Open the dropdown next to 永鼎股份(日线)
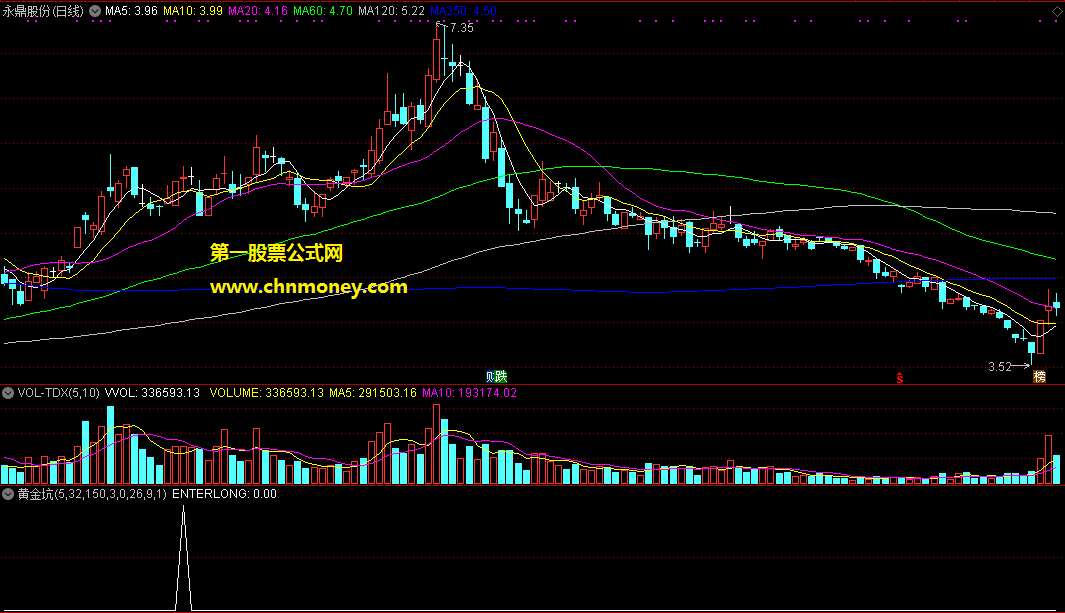 click(95, 11)
